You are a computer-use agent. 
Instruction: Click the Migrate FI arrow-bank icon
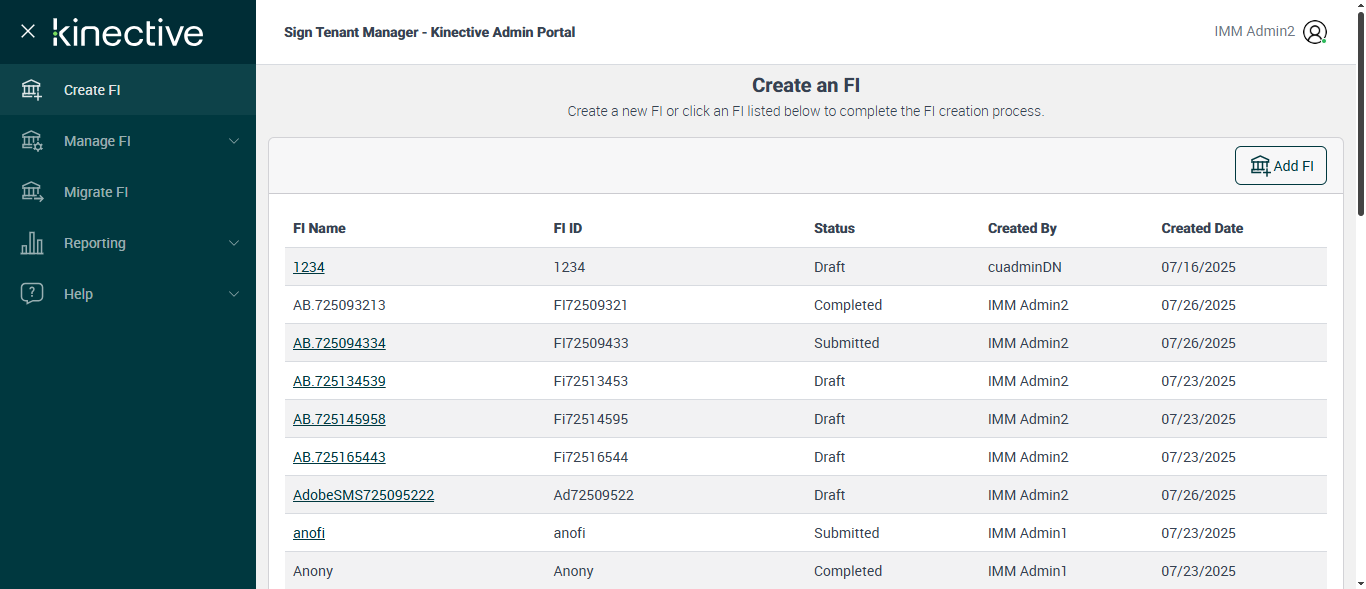(x=32, y=192)
